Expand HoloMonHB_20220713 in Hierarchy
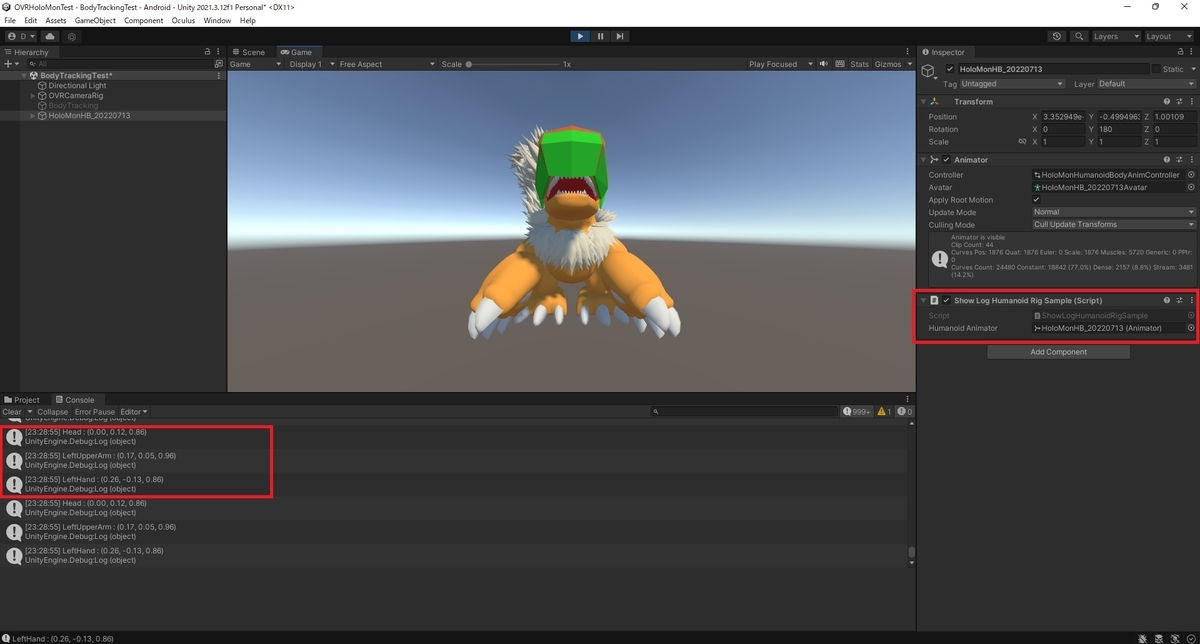This screenshot has height=644, width=1200. [x=33, y=116]
